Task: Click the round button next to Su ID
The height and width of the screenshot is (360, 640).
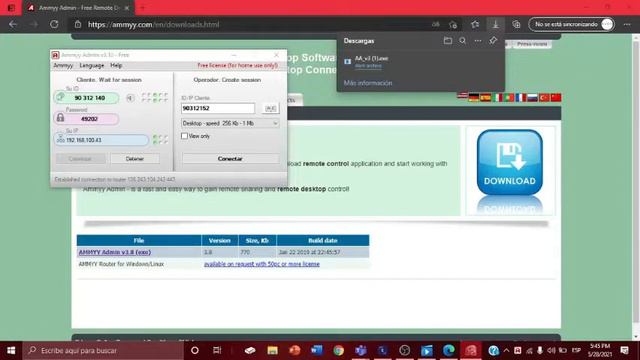Action: coord(130,98)
